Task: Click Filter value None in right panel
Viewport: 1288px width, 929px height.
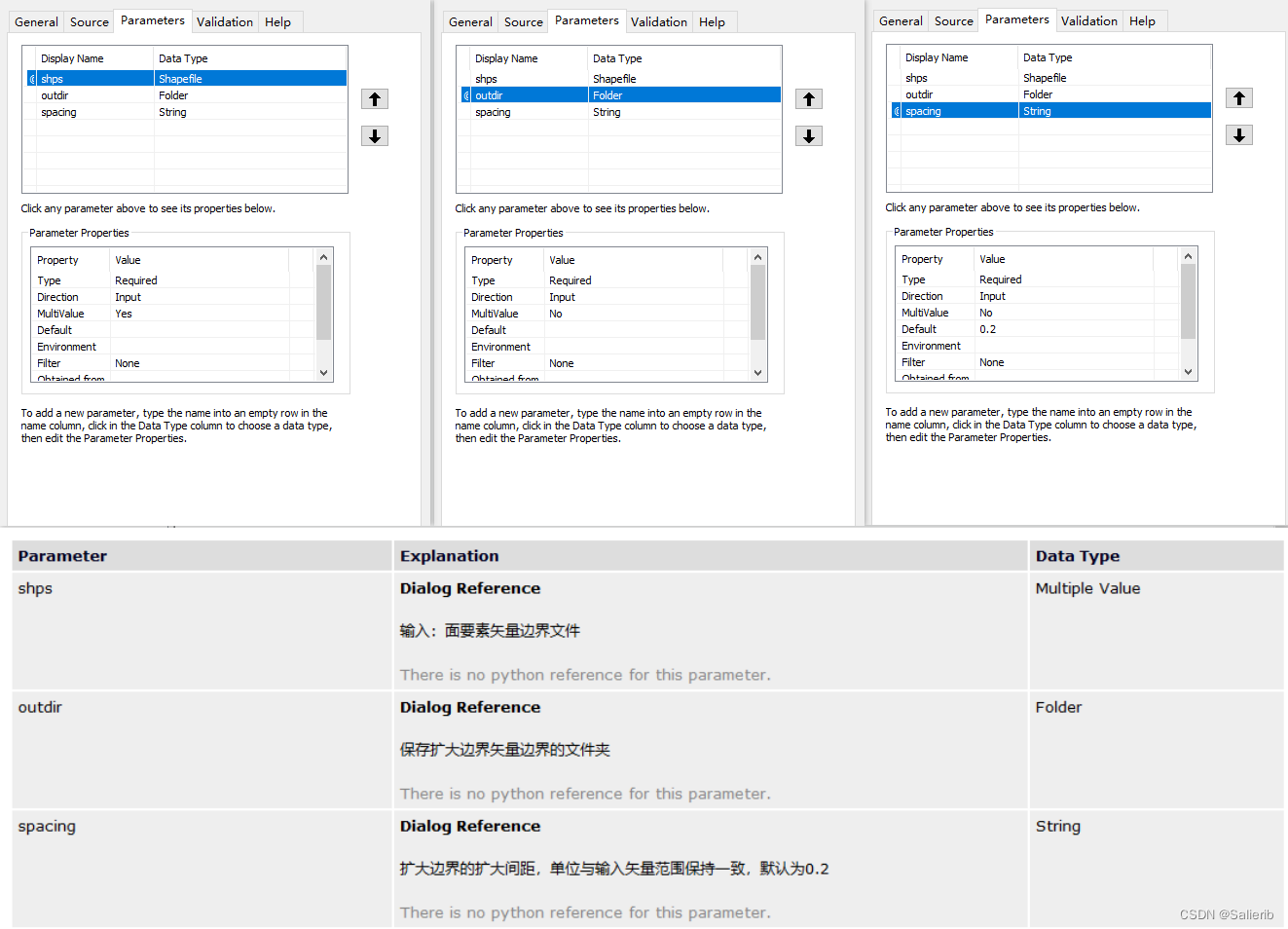Action: pyautogui.click(x=992, y=362)
